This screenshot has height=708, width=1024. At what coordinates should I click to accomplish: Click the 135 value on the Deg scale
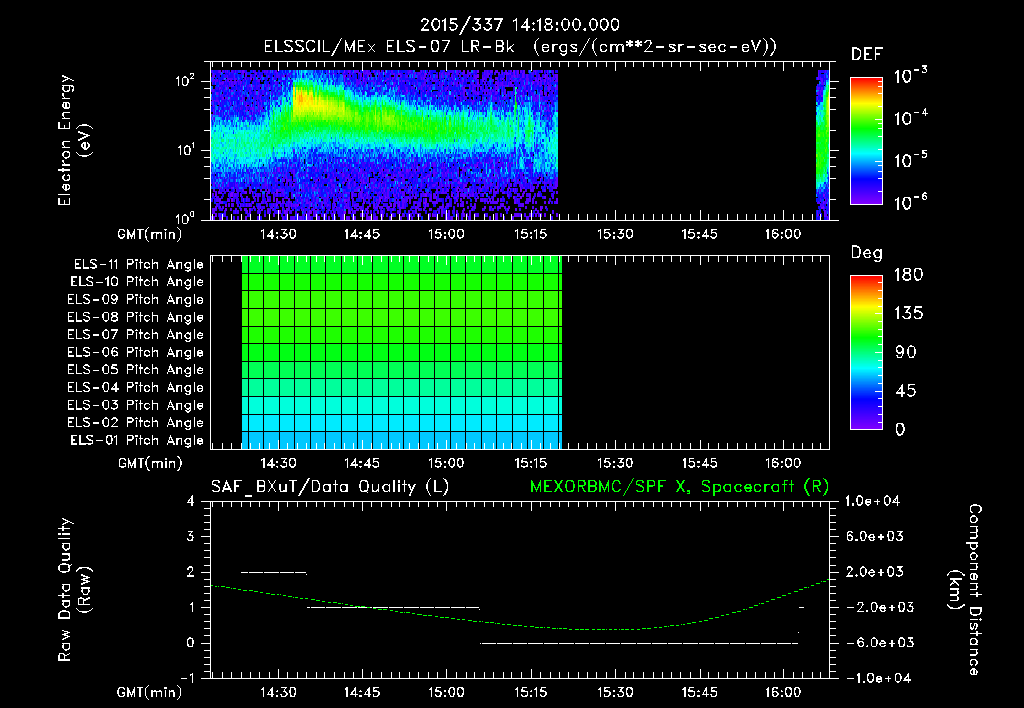point(908,314)
